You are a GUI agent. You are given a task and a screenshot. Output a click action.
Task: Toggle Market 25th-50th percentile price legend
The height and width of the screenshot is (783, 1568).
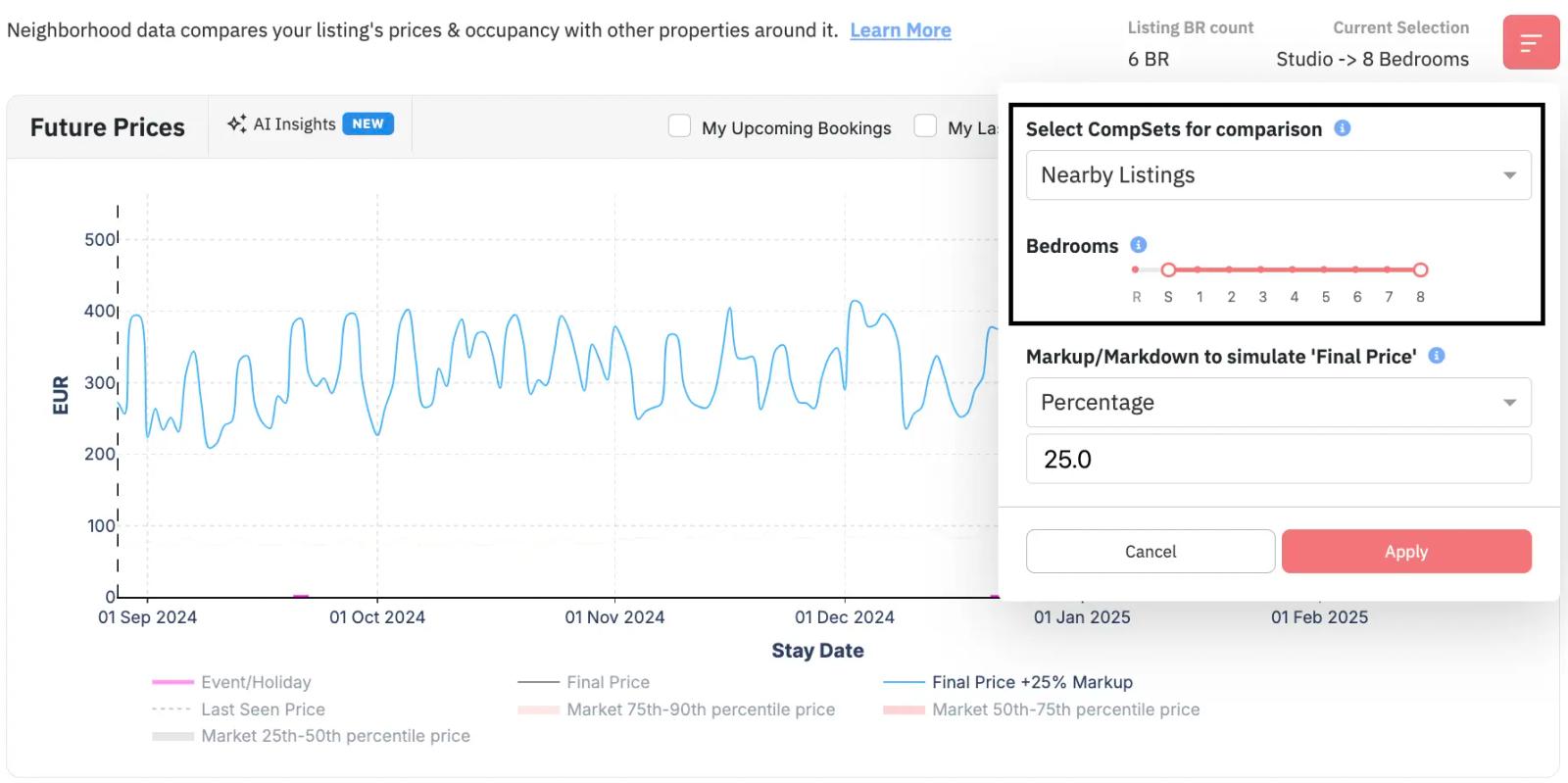click(312, 736)
